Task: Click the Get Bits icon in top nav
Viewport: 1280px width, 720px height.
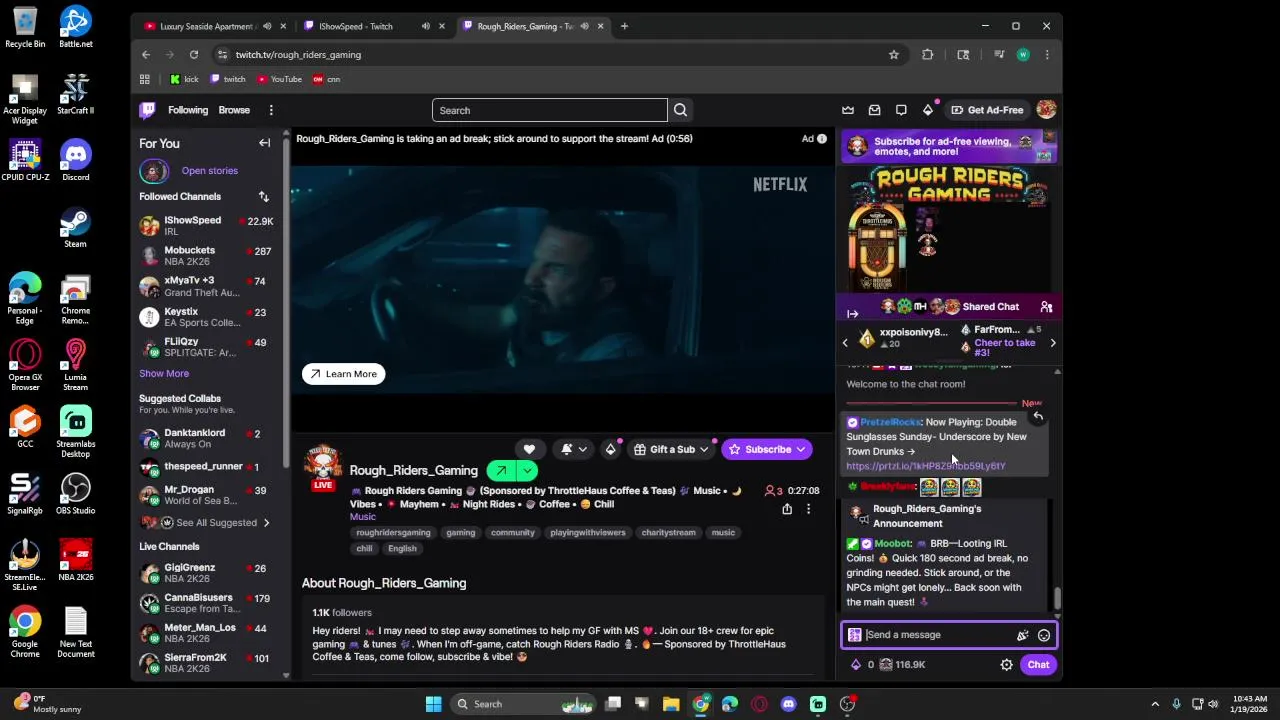Action: (928, 110)
